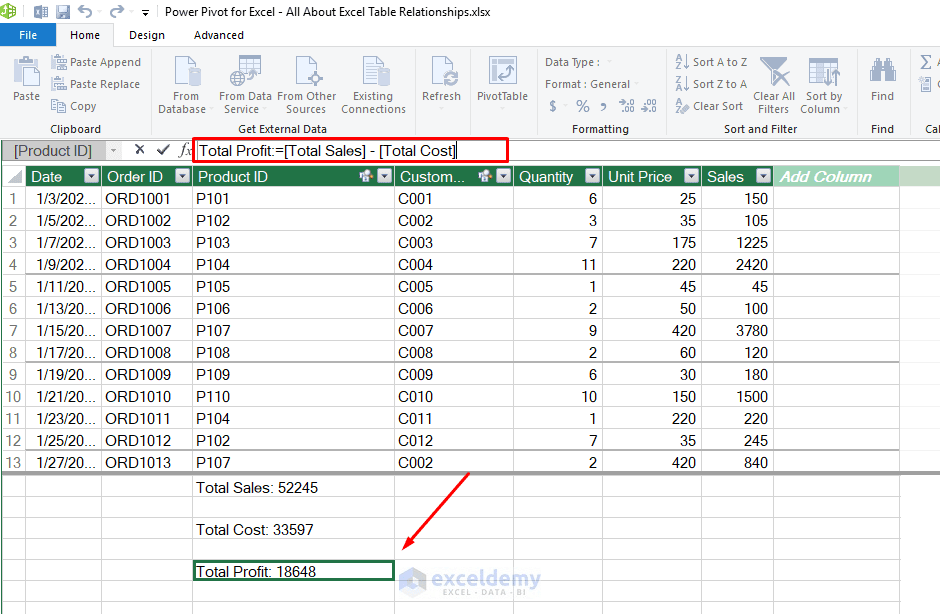Open From Data Service menu
This screenshot has width=940, height=614.
point(245,85)
